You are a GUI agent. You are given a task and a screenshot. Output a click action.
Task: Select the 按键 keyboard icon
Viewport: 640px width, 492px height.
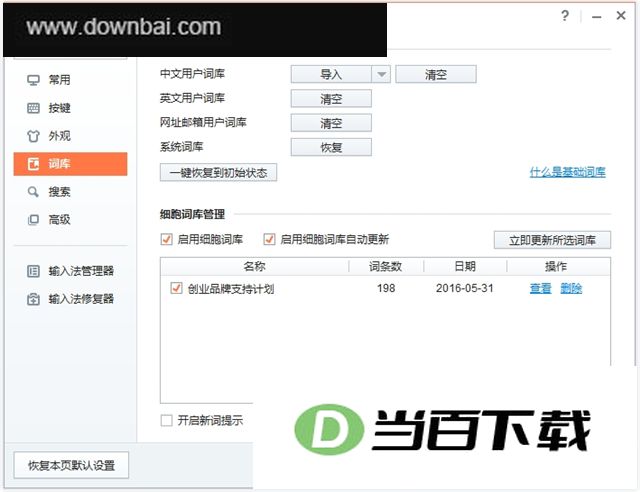[x=33, y=108]
